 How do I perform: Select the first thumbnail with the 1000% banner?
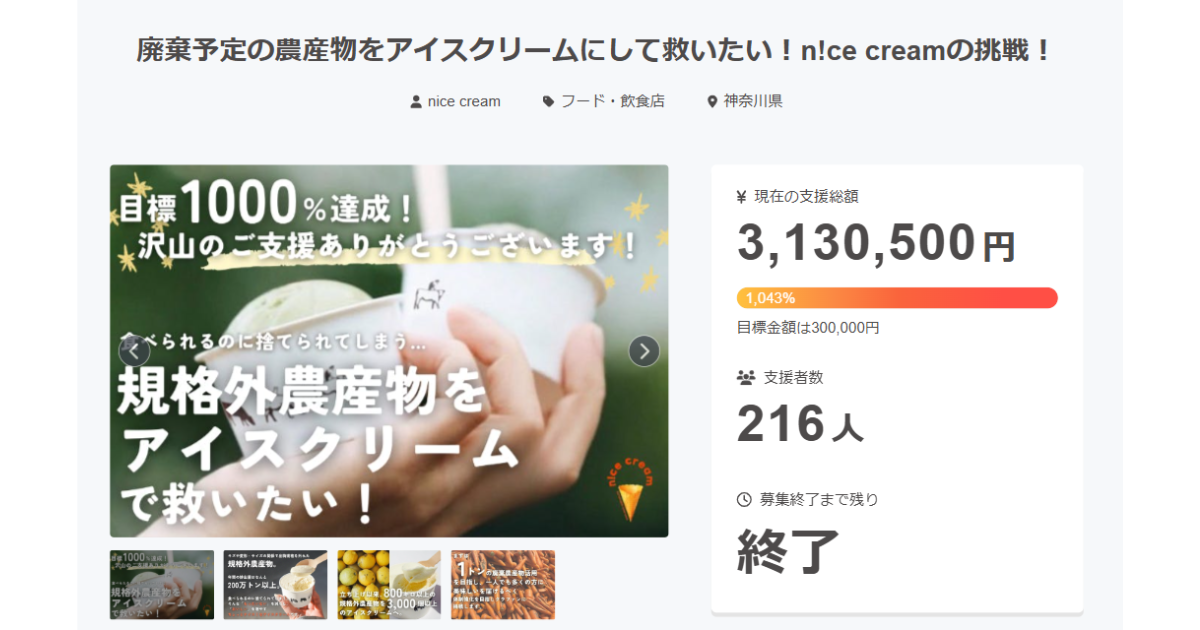[x=162, y=585]
